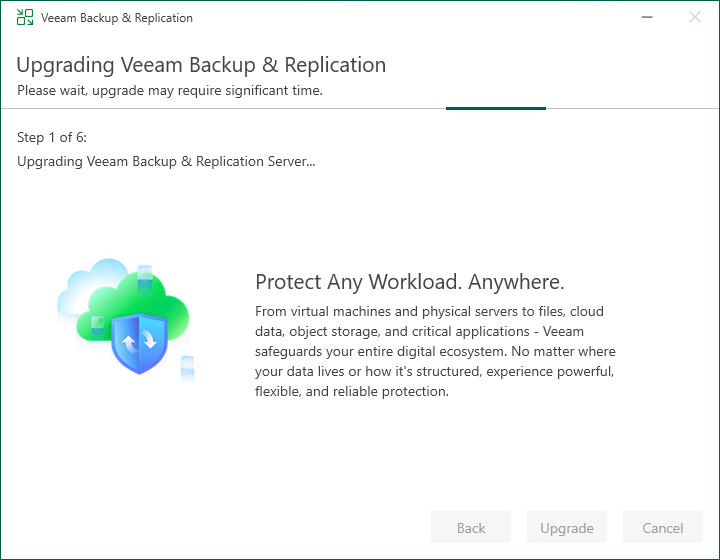Click the green progress bar indicator
720x560 pixels.
click(x=496, y=108)
